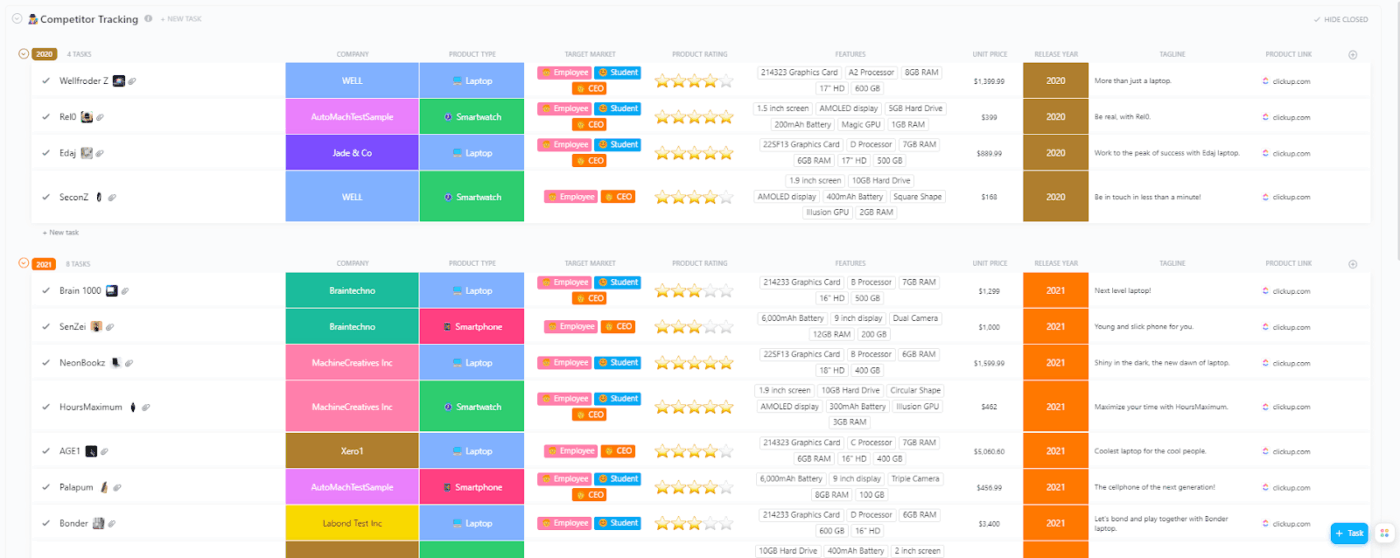
Task: Click the CEO target market tag on SeconZ
Action: click(618, 197)
